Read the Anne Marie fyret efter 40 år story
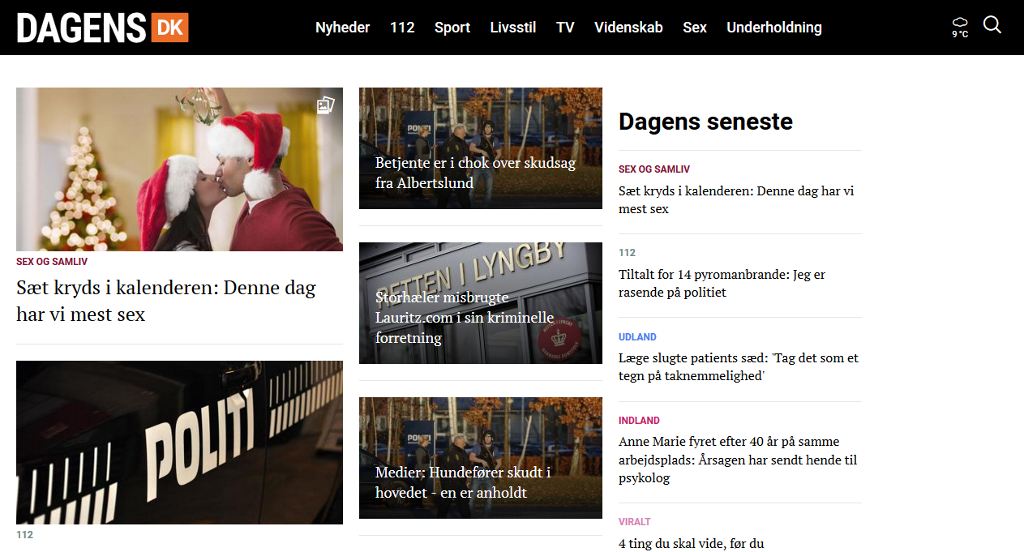 coord(737,460)
